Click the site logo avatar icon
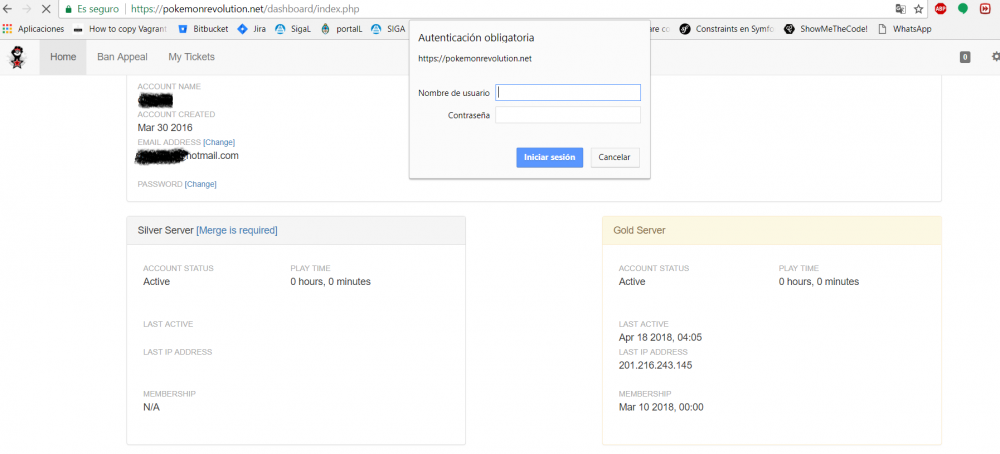 click(17, 58)
